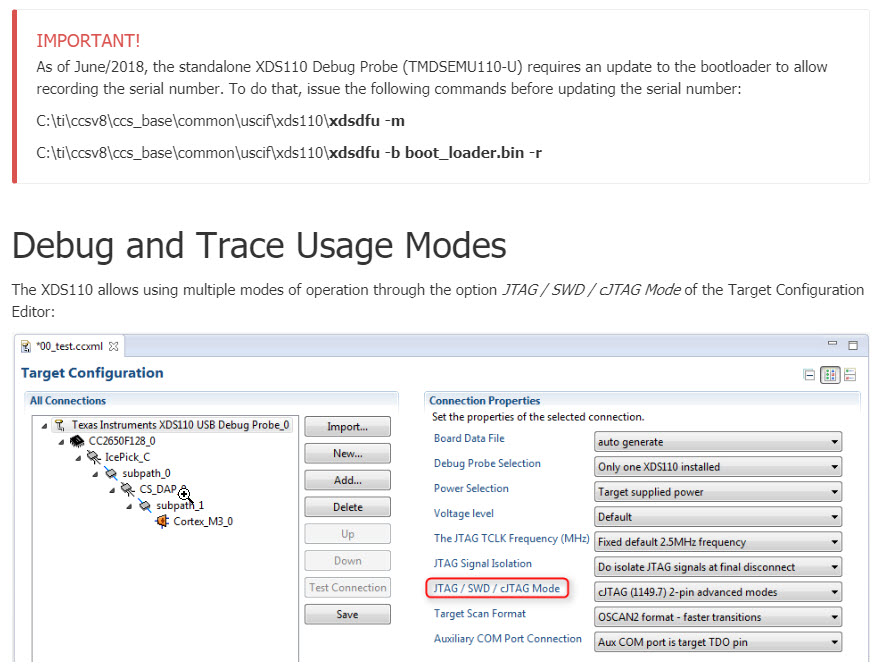The width and height of the screenshot is (882, 671).
Task: Click the All Connections section header
Action: click(68, 400)
